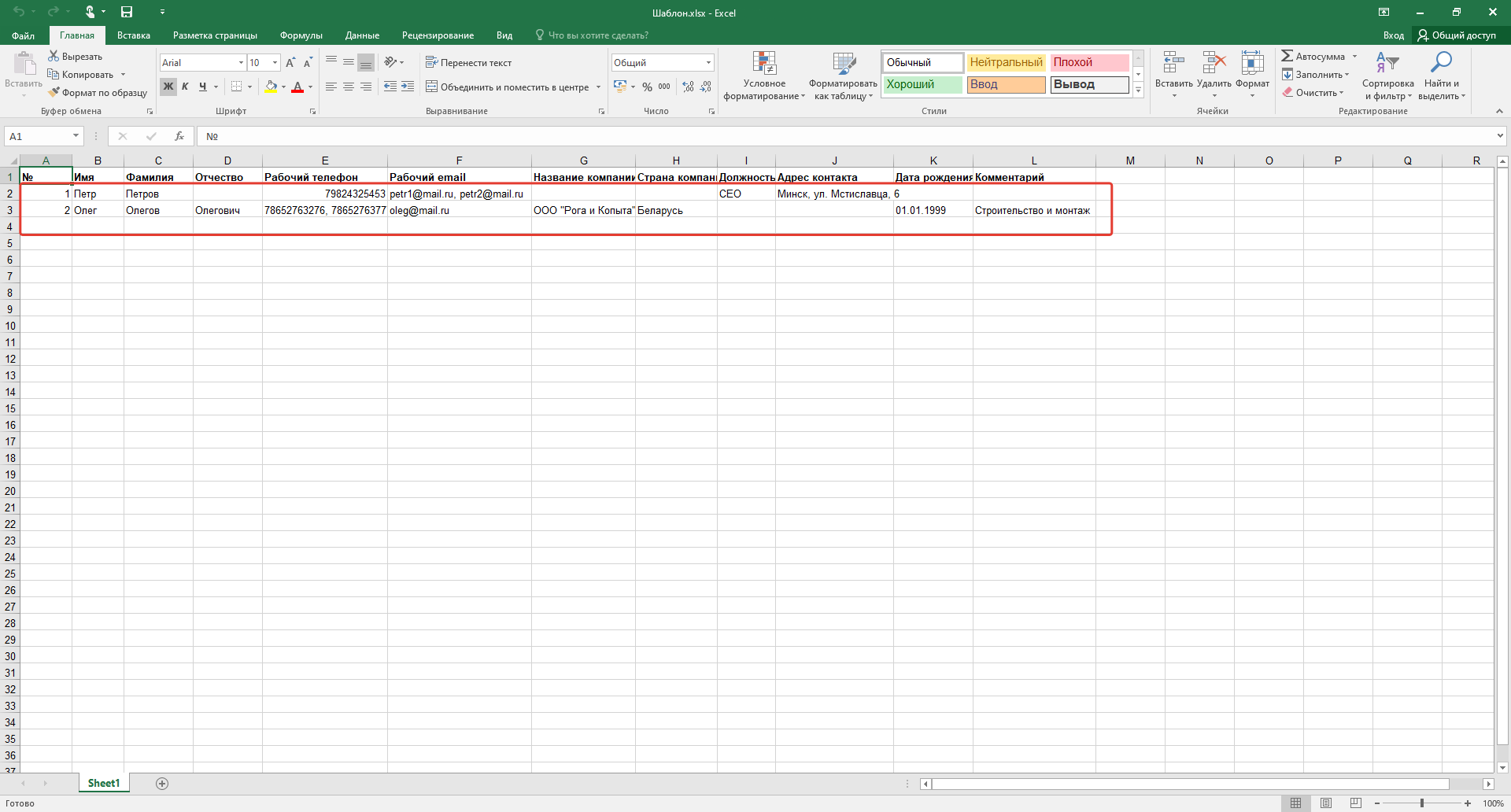Open the Файл (File) tab
Image resolution: width=1511 pixels, height=812 pixels.
(23, 35)
